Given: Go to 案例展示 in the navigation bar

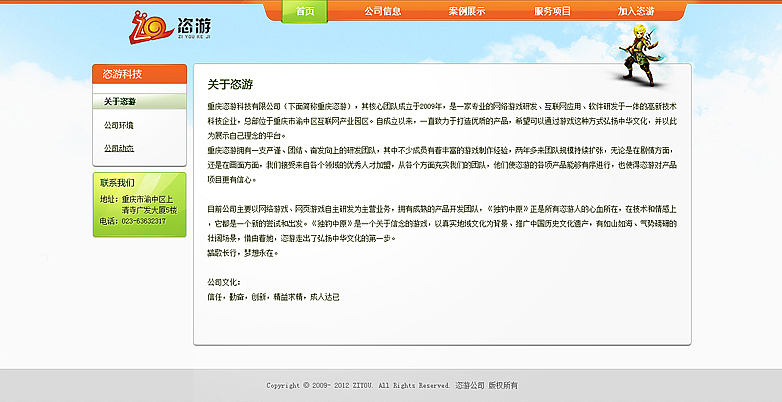Looking at the screenshot, I should point(466,11).
